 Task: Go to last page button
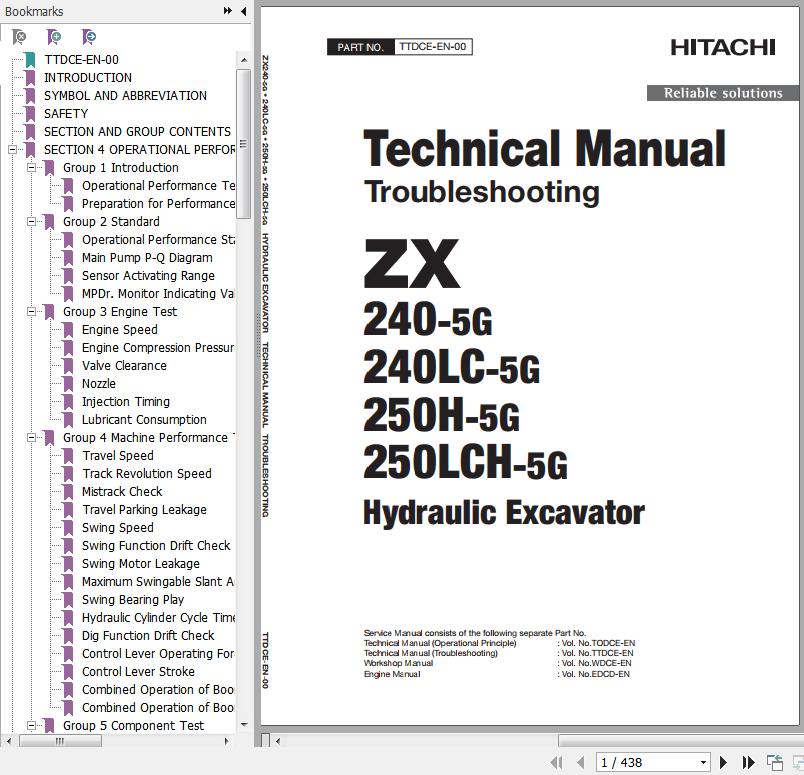pos(748,762)
